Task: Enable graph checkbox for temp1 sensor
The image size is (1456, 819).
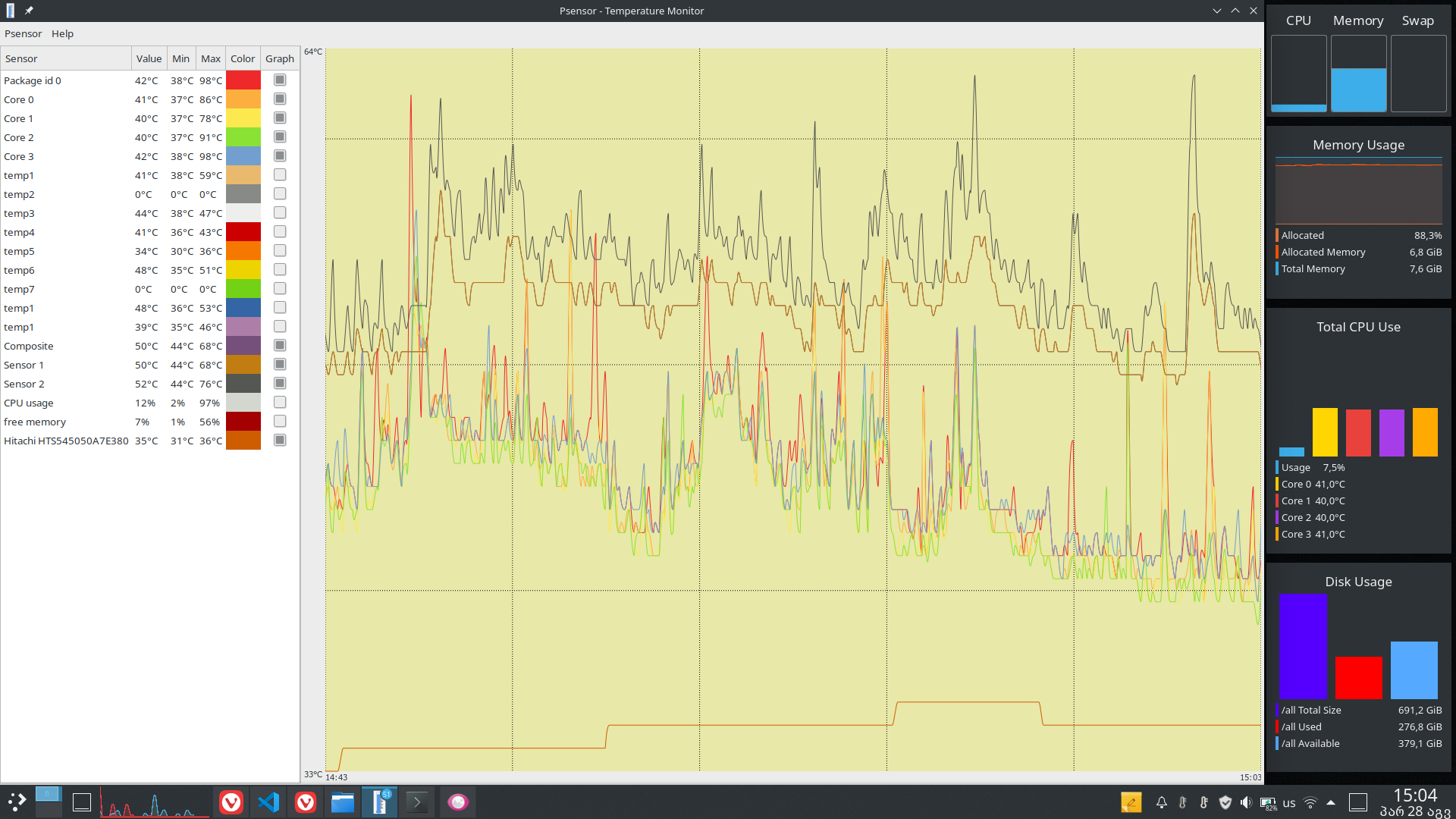Action: point(280,175)
